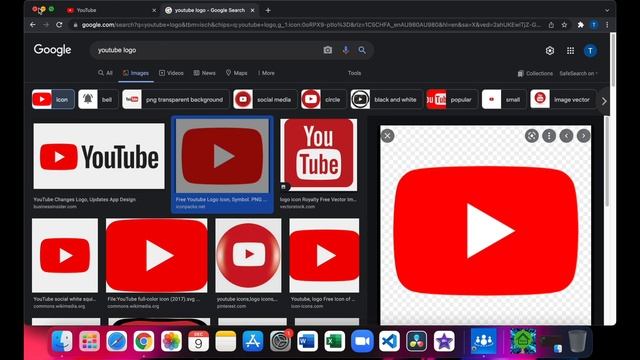640x360 pixels.
Task: Expand the More search options menu
Action: (x=266, y=73)
